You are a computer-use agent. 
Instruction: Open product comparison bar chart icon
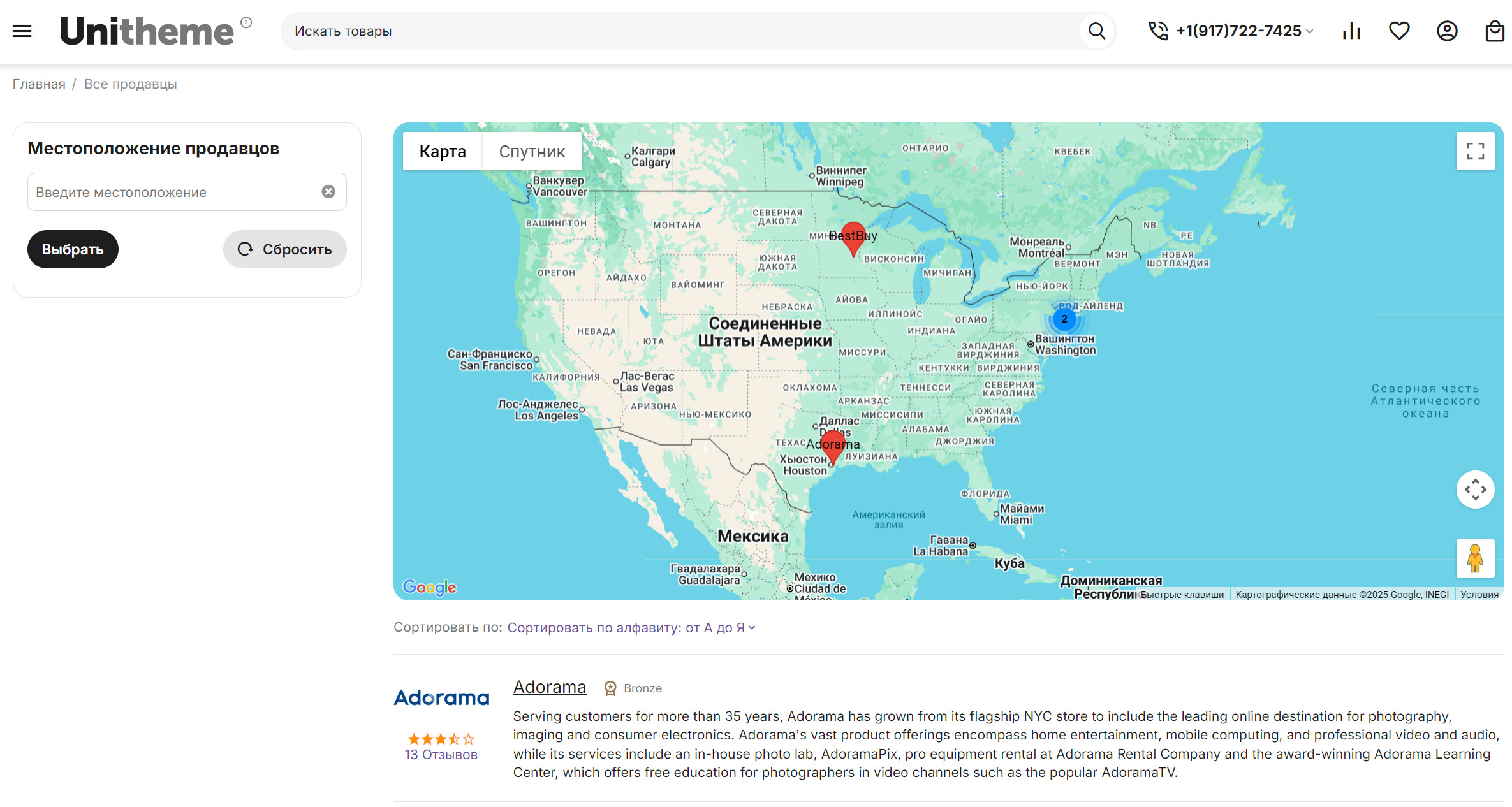pos(1351,31)
